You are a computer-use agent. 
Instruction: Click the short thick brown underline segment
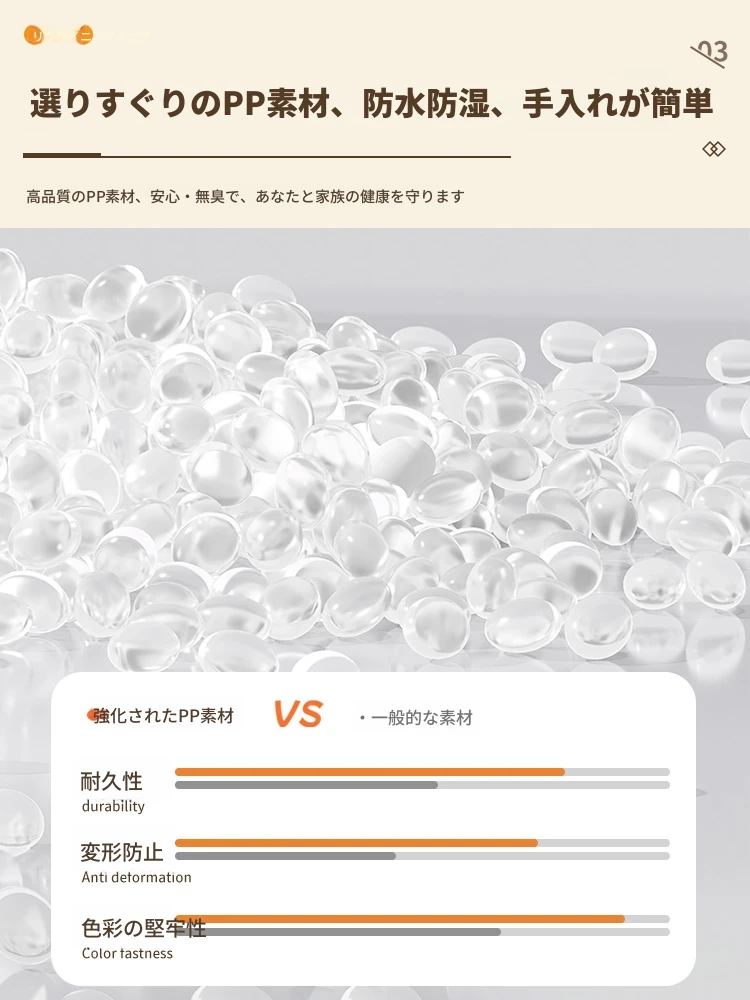pos(62,154)
